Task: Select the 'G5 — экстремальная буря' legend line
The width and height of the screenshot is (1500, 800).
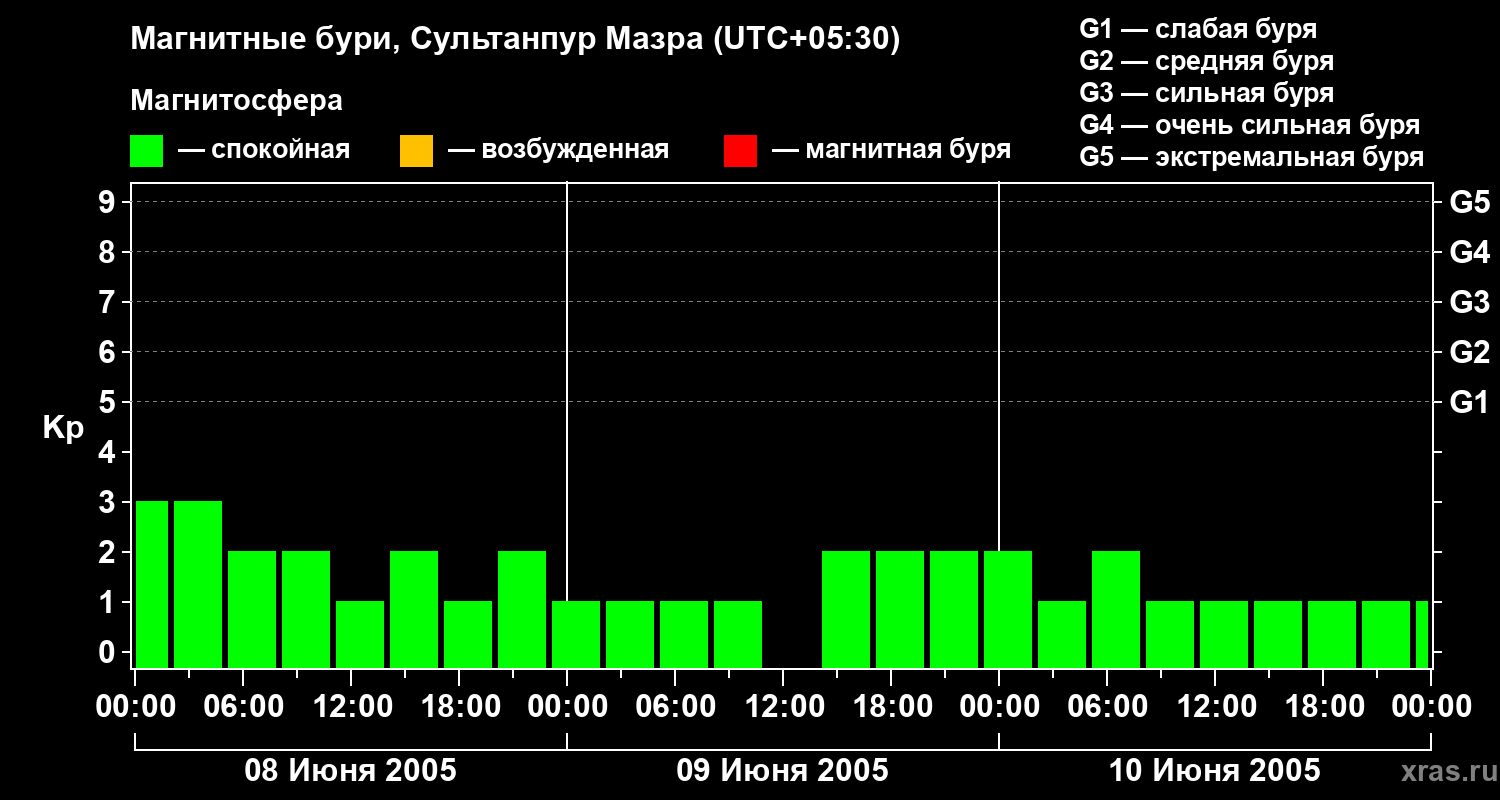Action: click(1252, 157)
